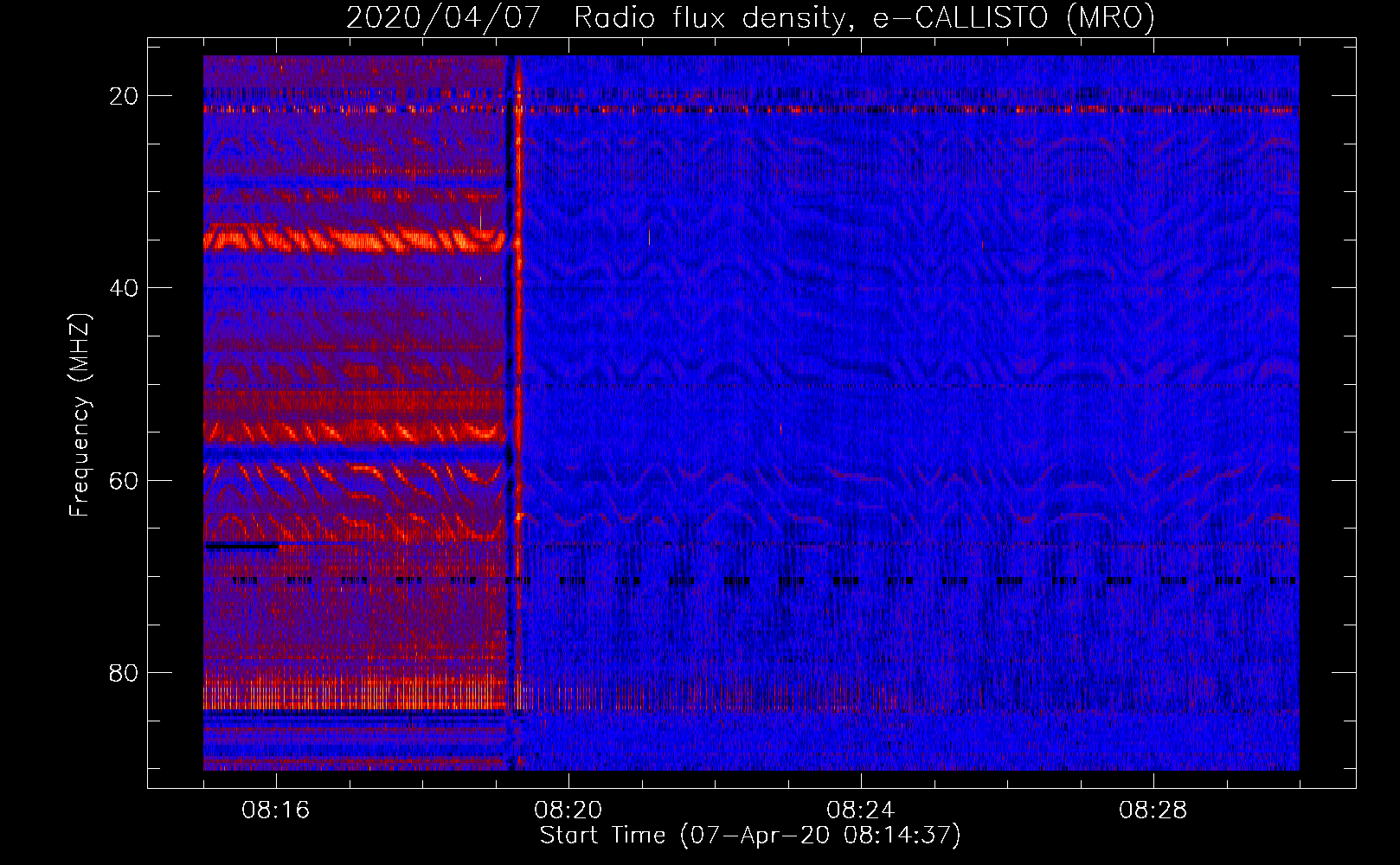Click the '08:16' time tick label
This screenshot has height=865, width=1400.
click(276, 811)
